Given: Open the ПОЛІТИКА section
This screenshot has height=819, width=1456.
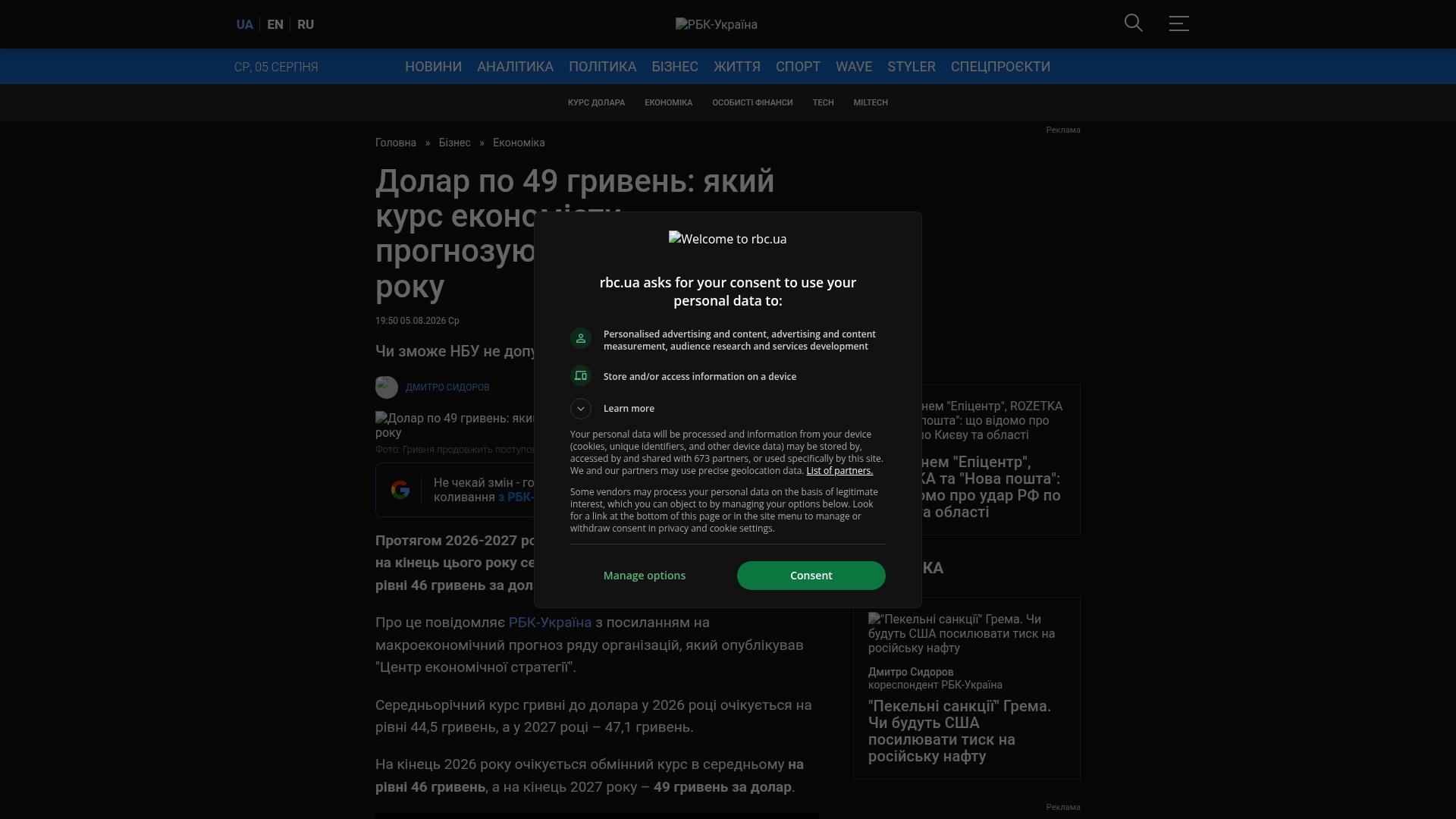Looking at the screenshot, I should tap(602, 67).
